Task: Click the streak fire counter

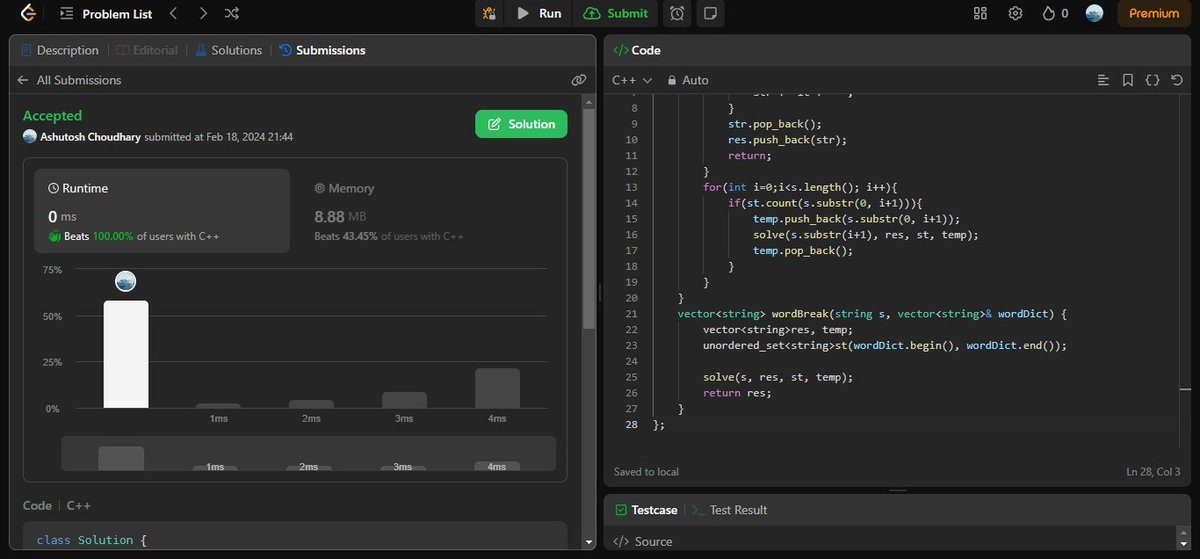Action: (x=1055, y=14)
